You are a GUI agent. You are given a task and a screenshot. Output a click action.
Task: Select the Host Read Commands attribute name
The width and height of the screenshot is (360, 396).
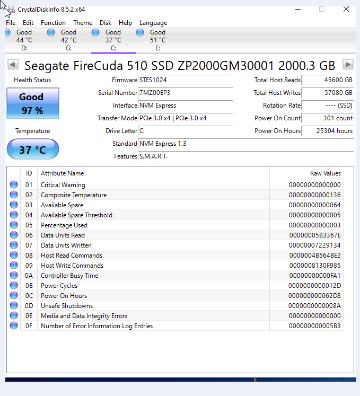(x=71, y=255)
